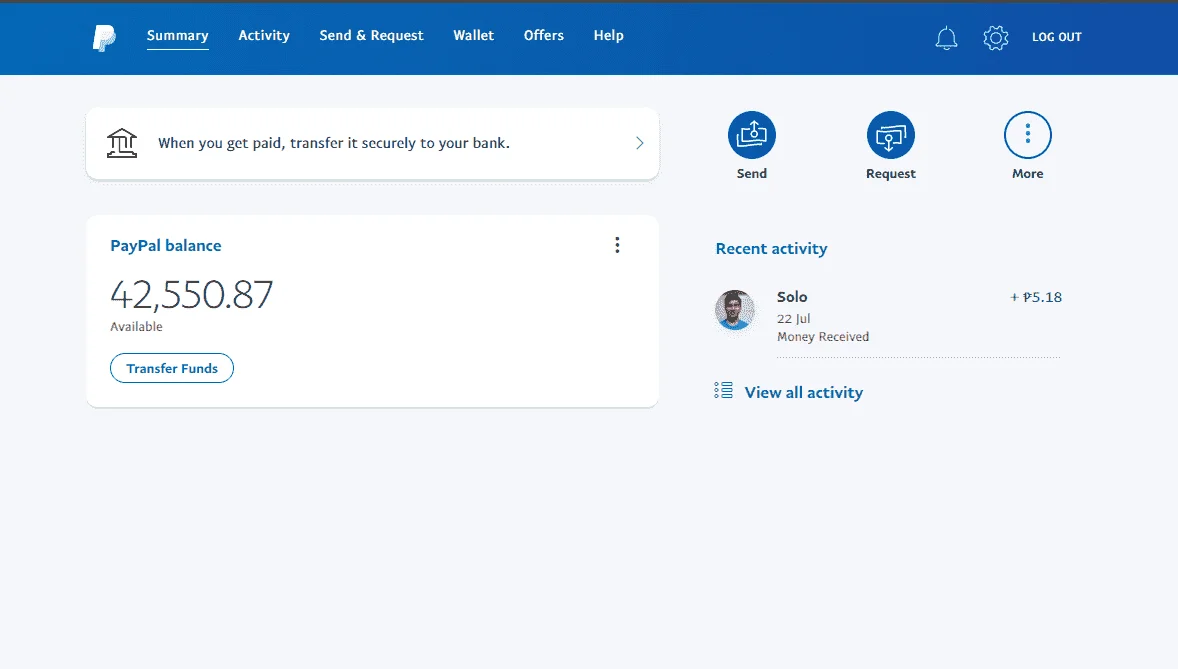Click the Available label under balance
The width and height of the screenshot is (1178, 669).
(x=136, y=327)
